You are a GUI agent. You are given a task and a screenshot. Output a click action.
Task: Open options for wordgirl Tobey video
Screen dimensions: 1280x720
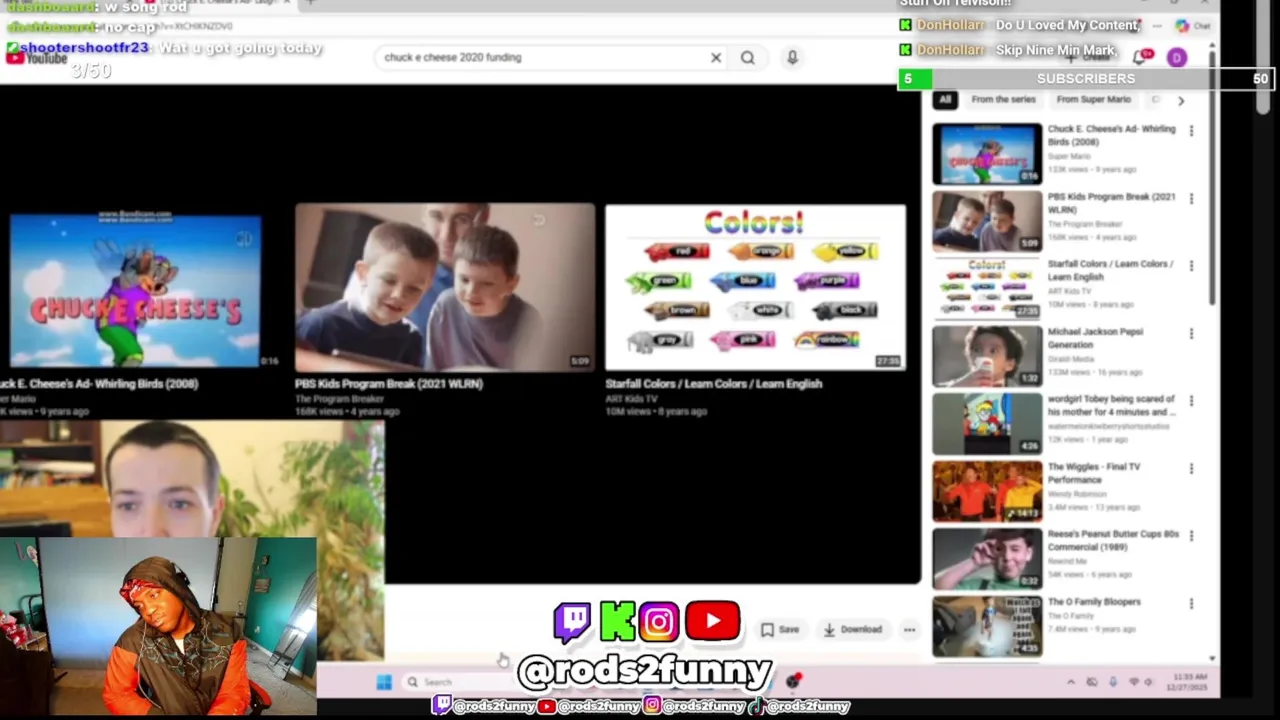point(1191,401)
